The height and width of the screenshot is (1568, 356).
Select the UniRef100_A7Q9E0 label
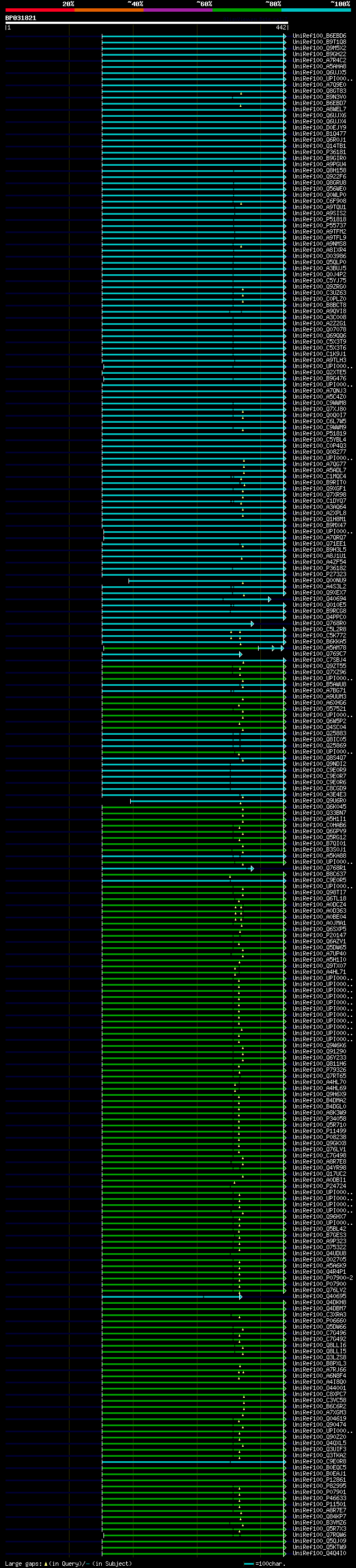[x=319, y=85]
